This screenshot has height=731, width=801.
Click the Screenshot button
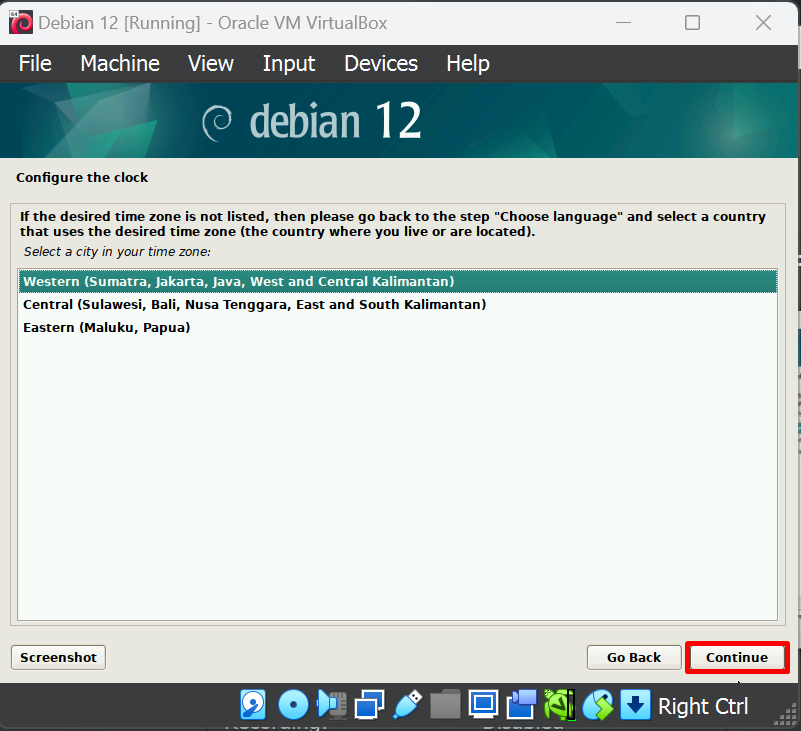(58, 657)
